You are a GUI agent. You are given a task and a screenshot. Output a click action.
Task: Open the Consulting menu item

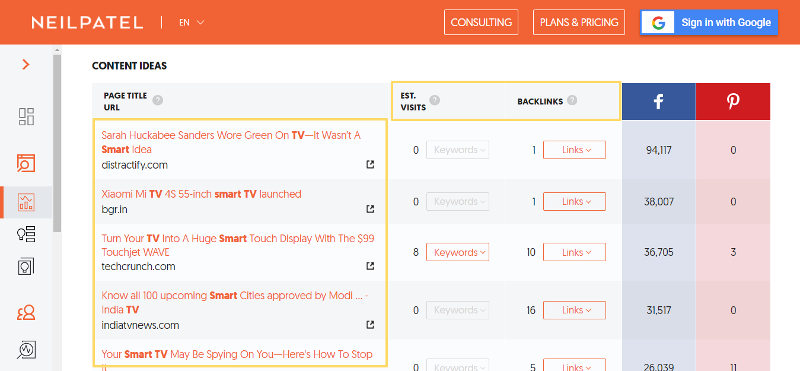click(x=481, y=22)
